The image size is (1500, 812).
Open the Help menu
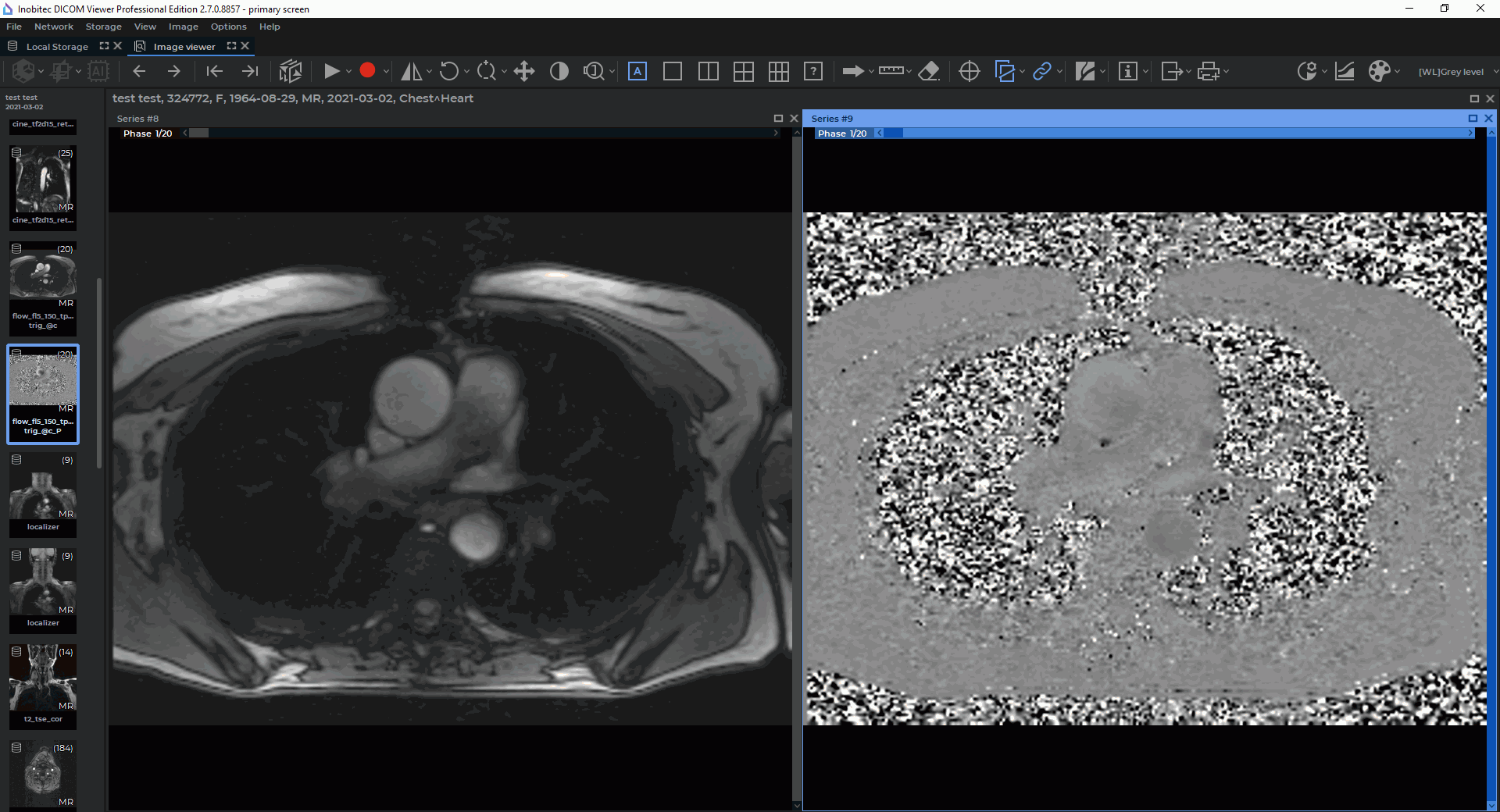tap(270, 27)
